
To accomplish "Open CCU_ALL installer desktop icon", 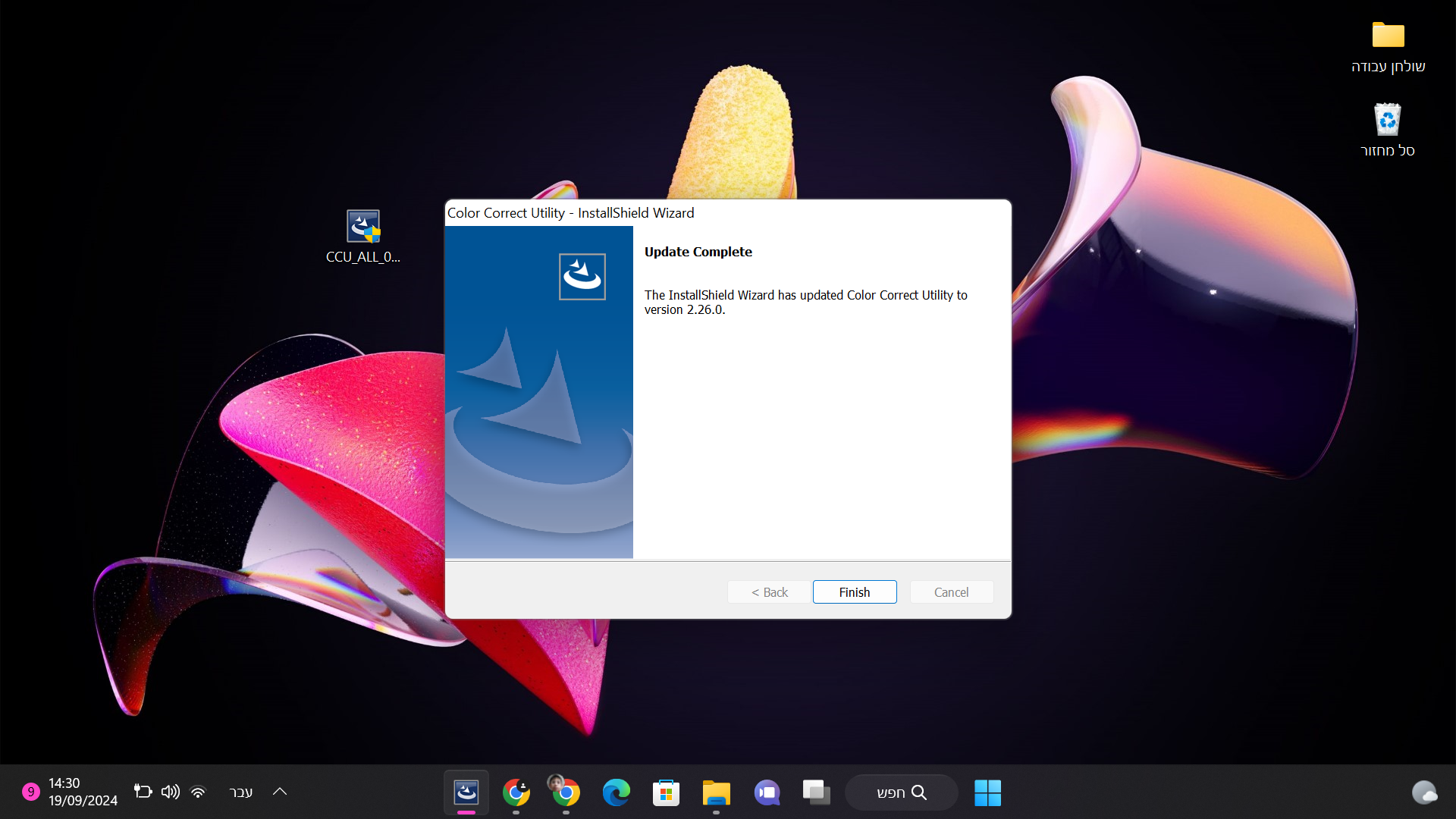I will (363, 227).
